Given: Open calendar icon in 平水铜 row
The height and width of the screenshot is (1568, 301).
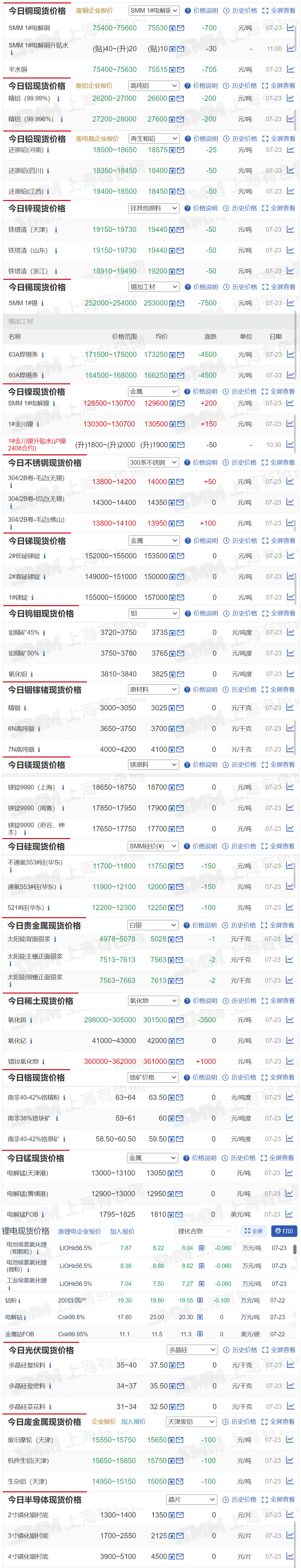Looking at the screenshot, I should (x=173, y=70).
